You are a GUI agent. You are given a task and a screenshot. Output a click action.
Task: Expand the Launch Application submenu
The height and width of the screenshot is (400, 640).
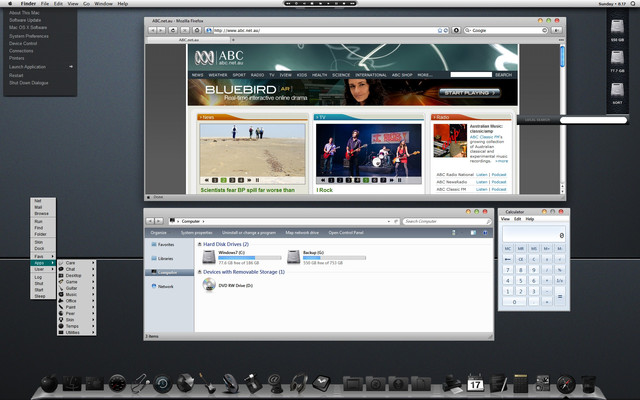click(x=40, y=67)
